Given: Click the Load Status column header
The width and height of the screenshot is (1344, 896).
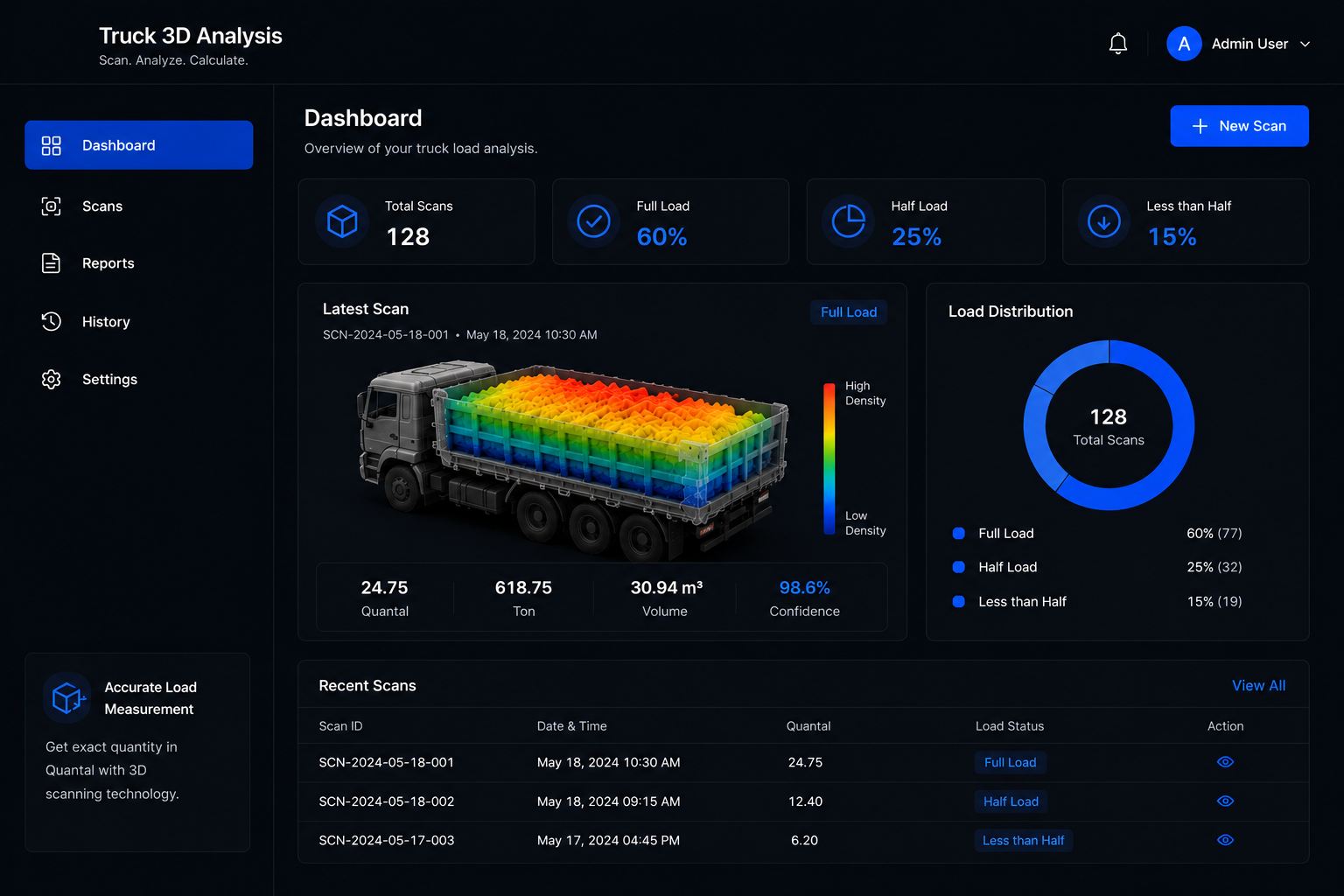Looking at the screenshot, I should 1010,726.
